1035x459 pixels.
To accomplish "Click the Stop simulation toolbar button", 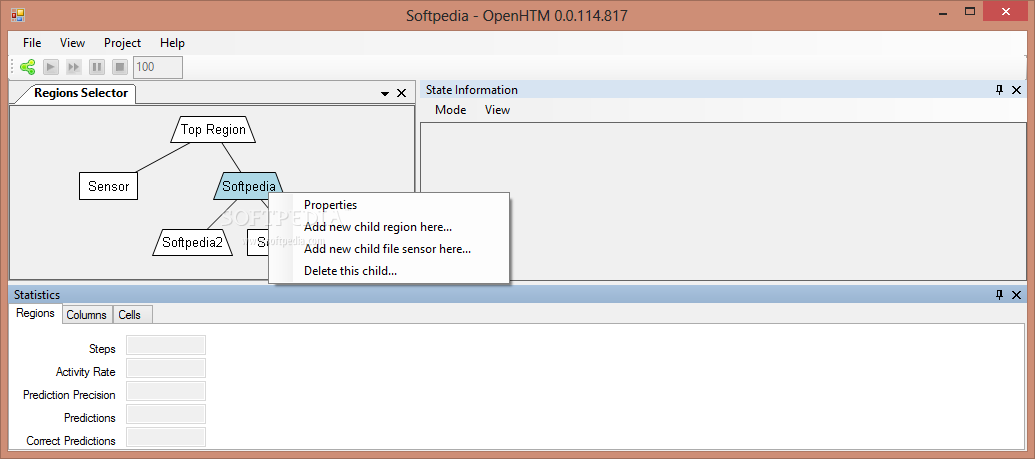I will point(119,67).
